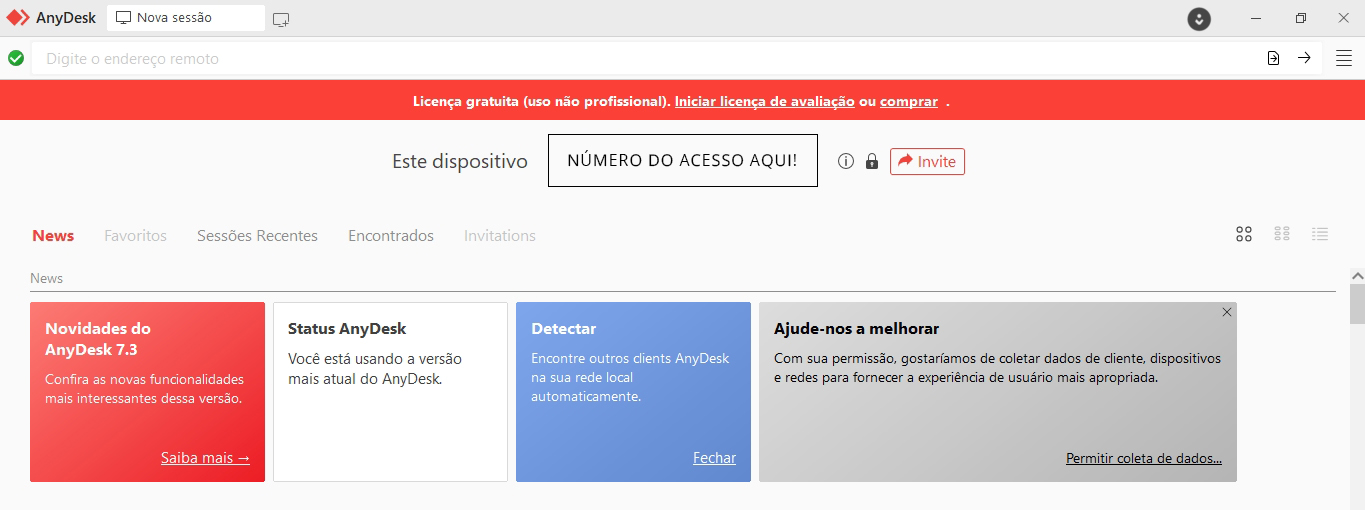Click the padlock icon for unattended access

tap(872, 161)
